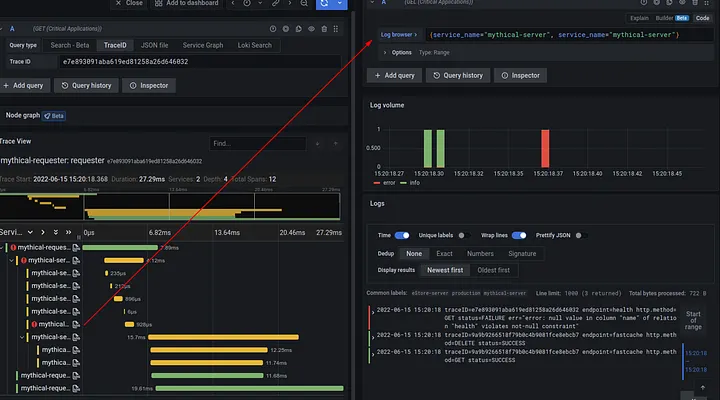Click the Trace ID input field

[200, 62]
